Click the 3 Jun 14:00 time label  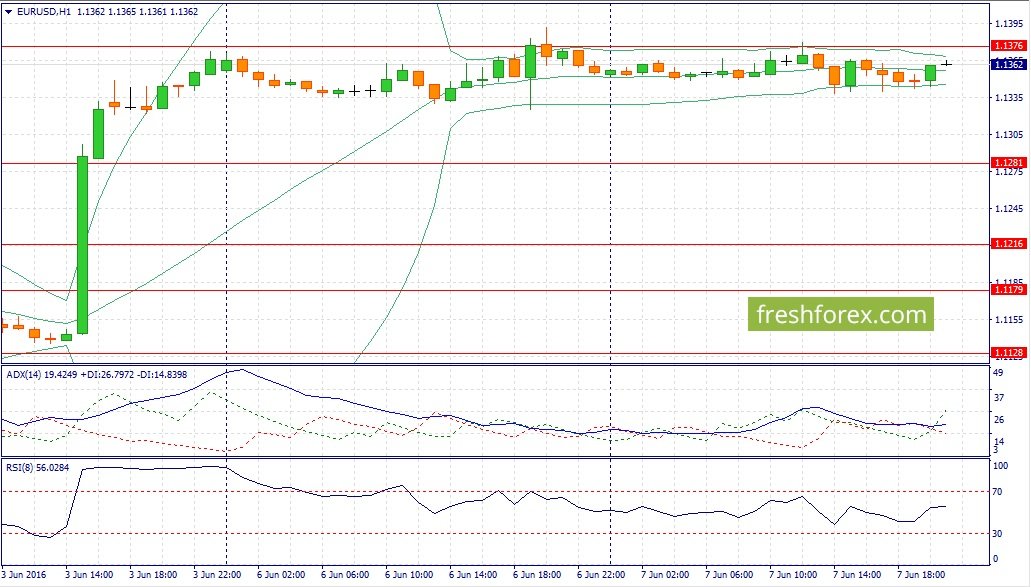coord(89,575)
